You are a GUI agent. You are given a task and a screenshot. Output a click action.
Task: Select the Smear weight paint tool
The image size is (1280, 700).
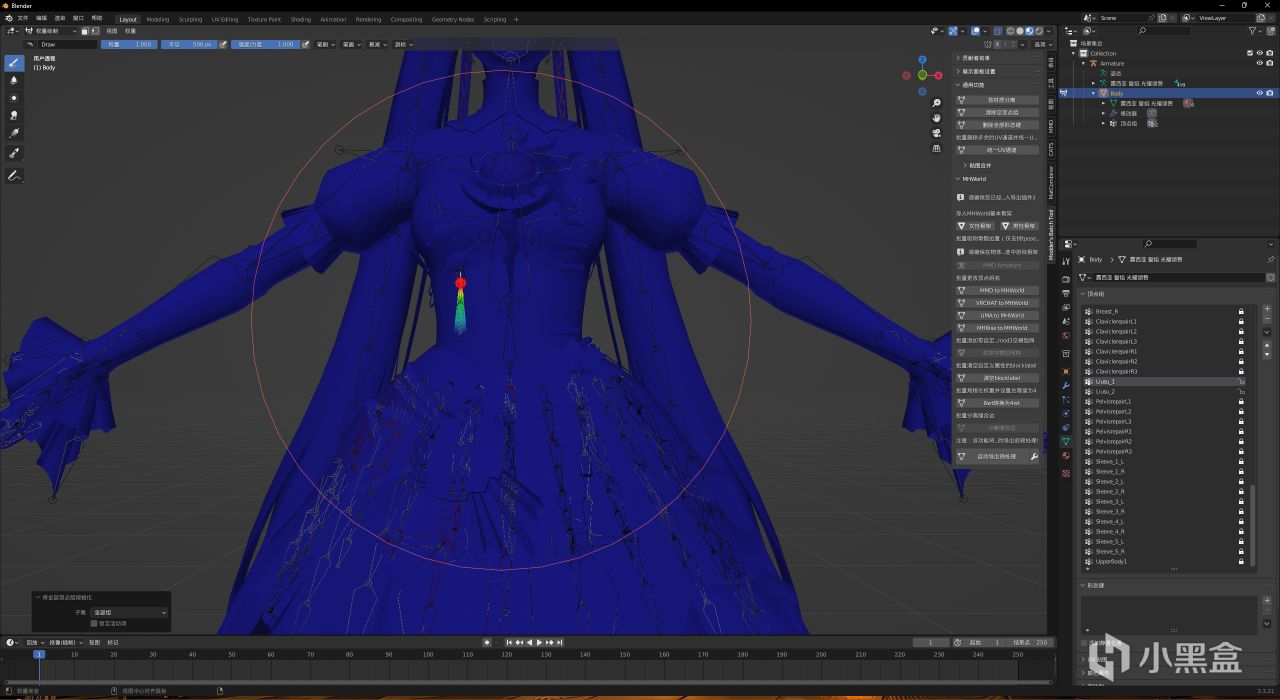click(x=14, y=115)
